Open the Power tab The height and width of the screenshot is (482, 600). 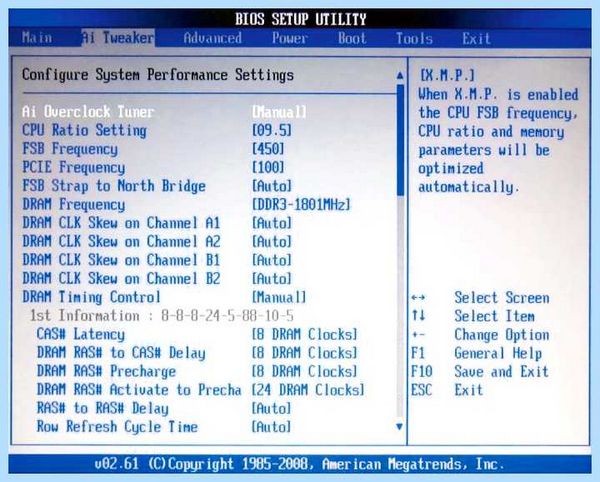(x=290, y=38)
